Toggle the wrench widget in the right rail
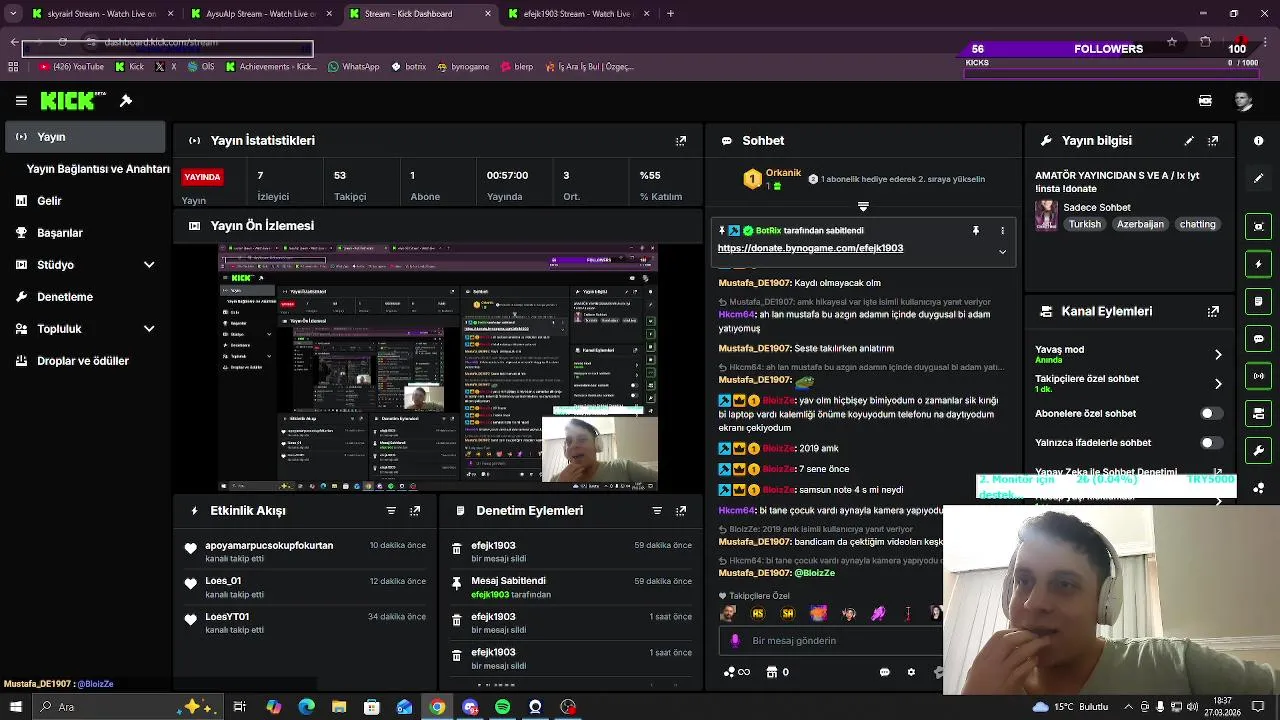Image resolution: width=1280 pixels, height=720 pixels. click(x=1259, y=451)
